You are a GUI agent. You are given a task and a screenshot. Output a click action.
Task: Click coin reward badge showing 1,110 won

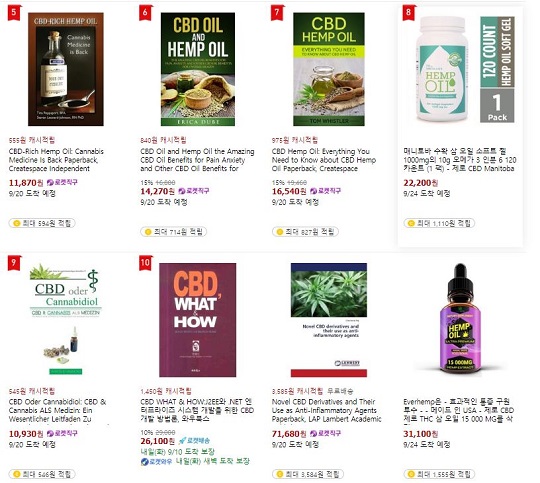[x=439, y=223]
